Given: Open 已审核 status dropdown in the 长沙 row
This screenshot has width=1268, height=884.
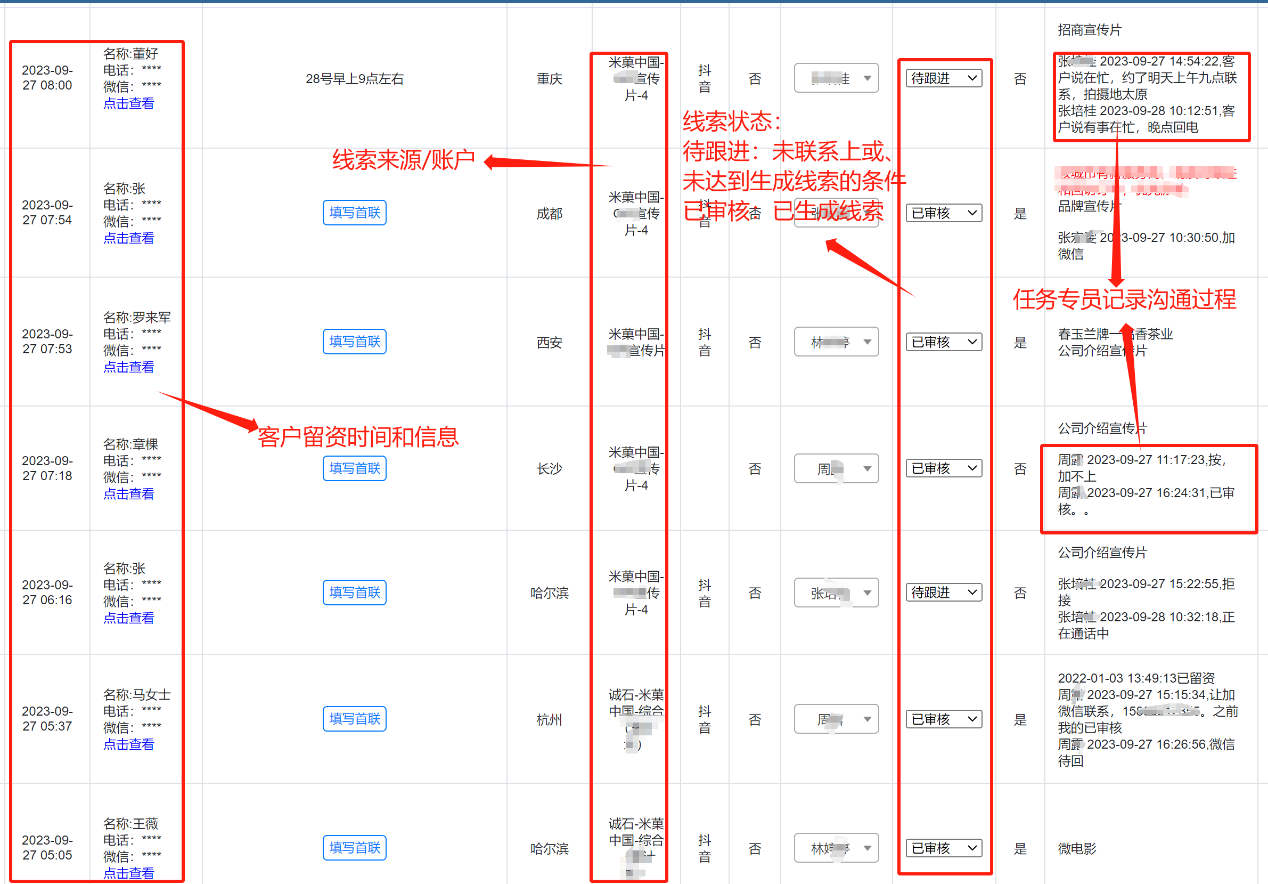Looking at the screenshot, I should (944, 468).
